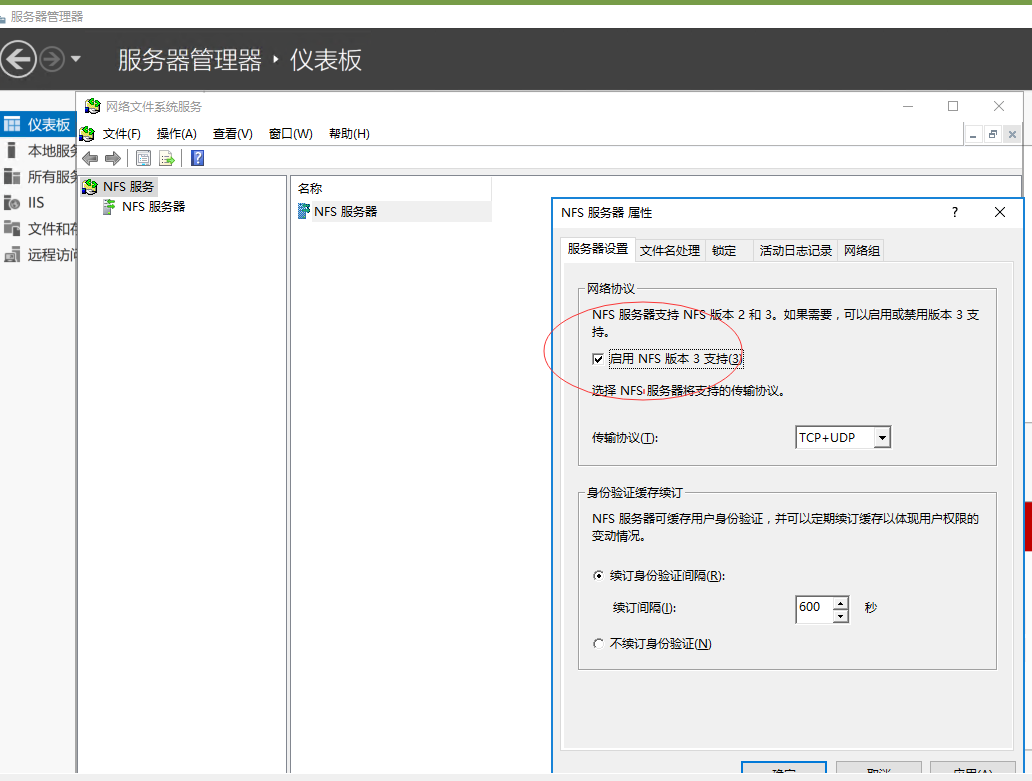Image resolution: width=1032 pixels, height=781 pixels.
Task: Open 文件(F) menu
Action: (122, 134)
